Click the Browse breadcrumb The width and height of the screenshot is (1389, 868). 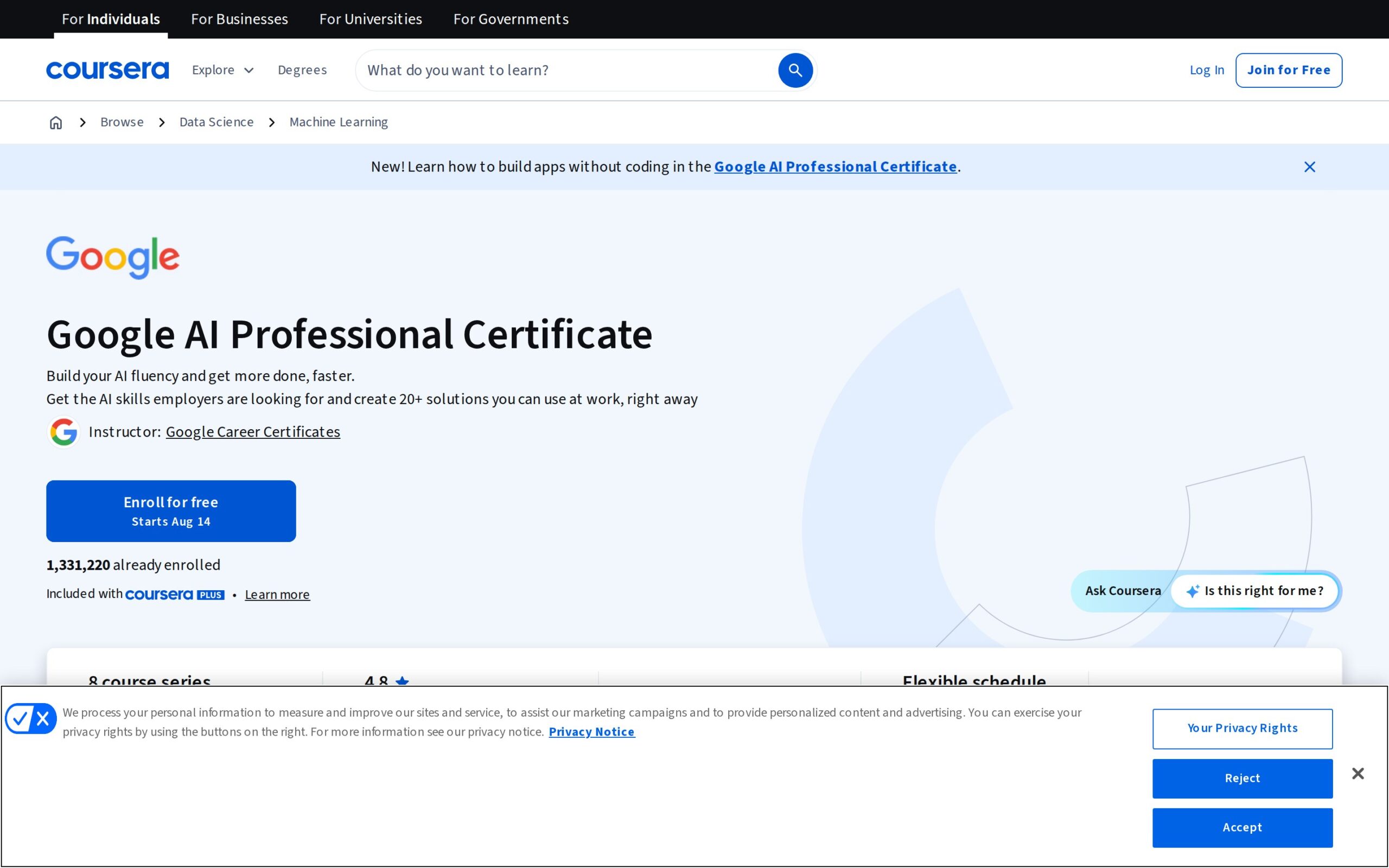(x=122, y=122)
